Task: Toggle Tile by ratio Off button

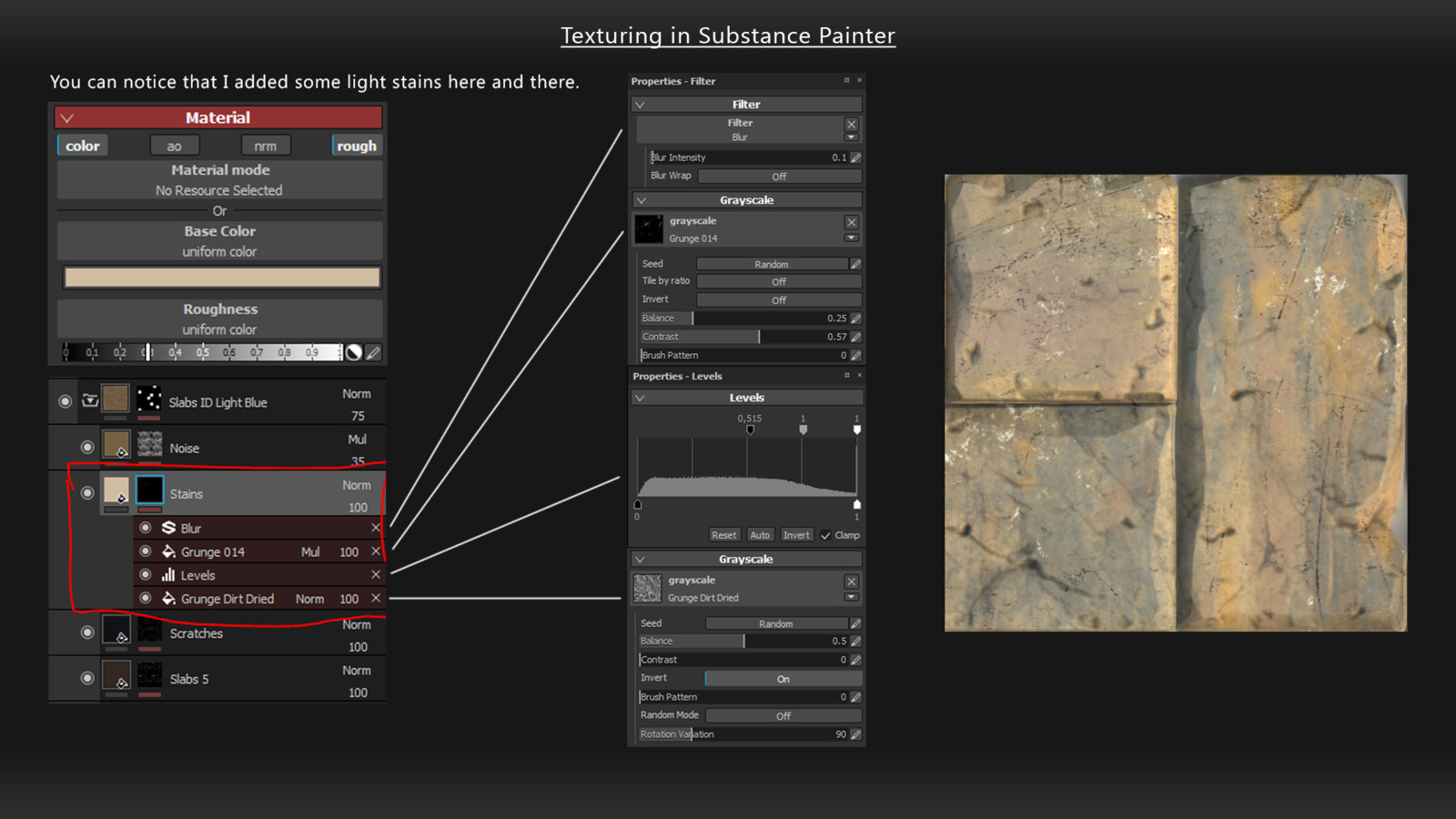Action: point(779,282)
